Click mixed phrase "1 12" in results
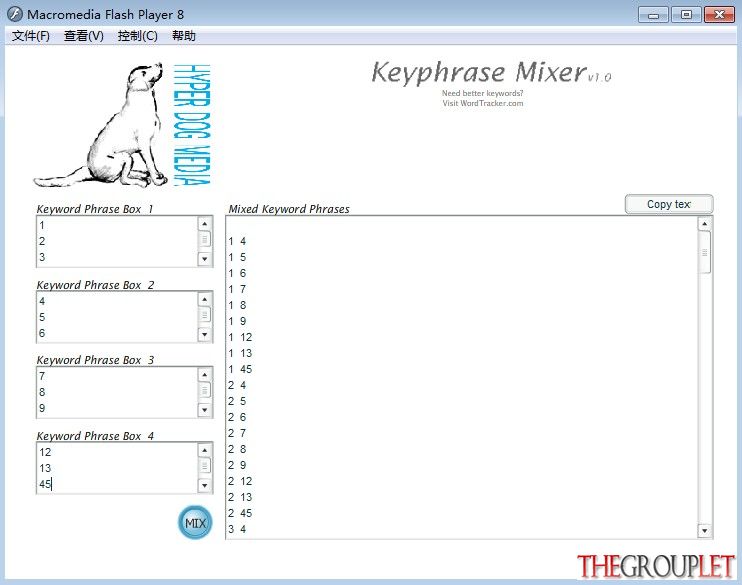 tap(240, 337)
